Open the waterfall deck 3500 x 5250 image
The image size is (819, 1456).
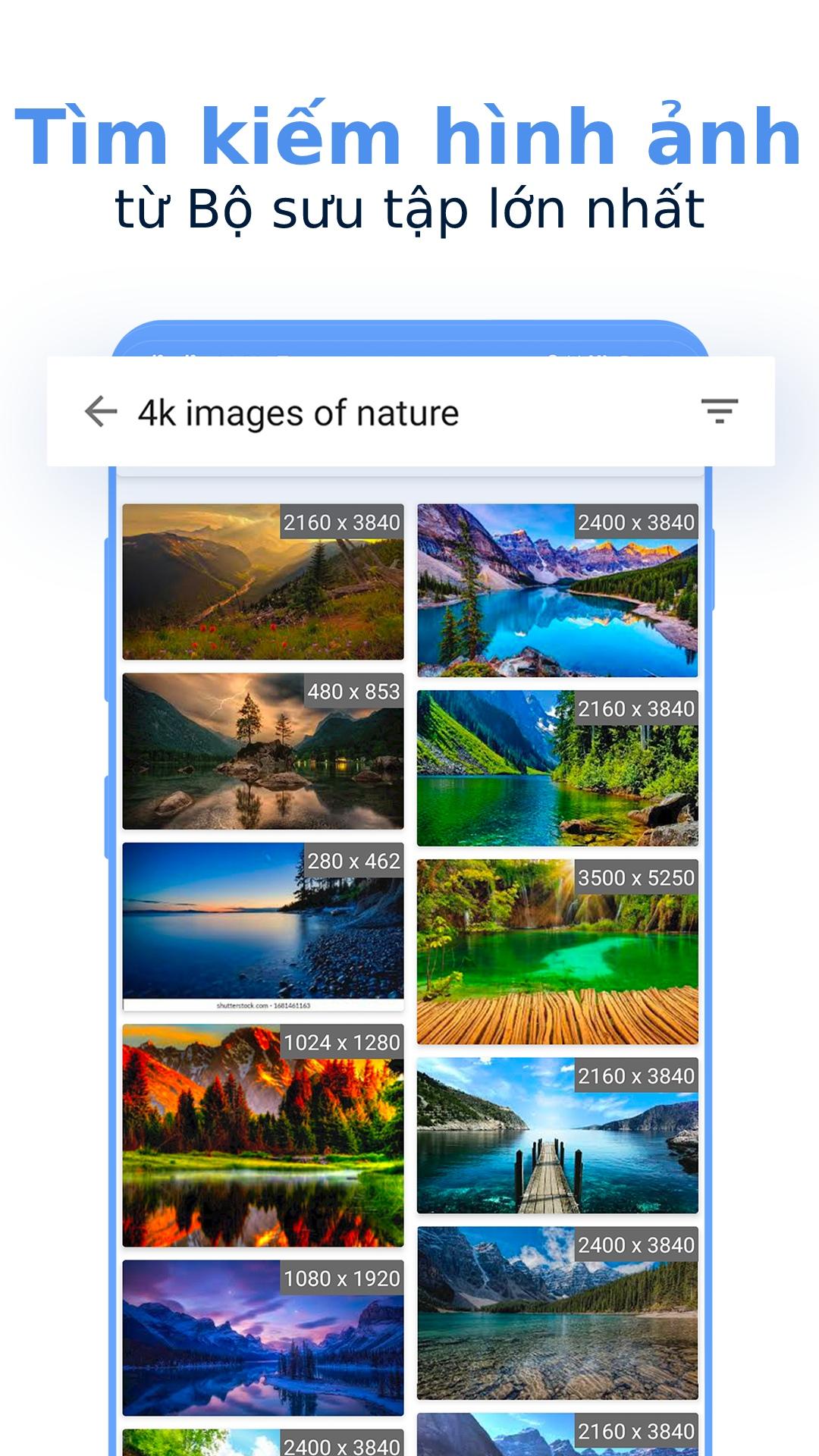pos(557,952)
